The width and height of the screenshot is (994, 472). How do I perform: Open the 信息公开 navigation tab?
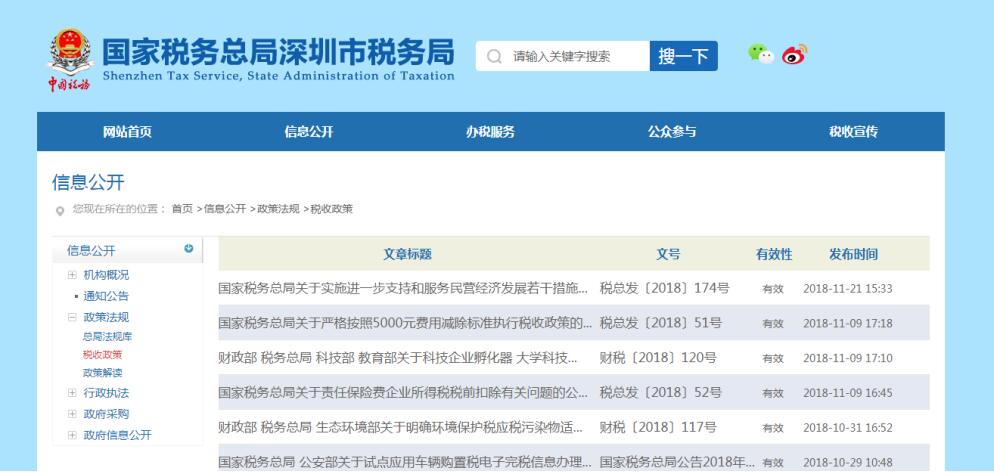pyautogui.click(x=309, y=132)
